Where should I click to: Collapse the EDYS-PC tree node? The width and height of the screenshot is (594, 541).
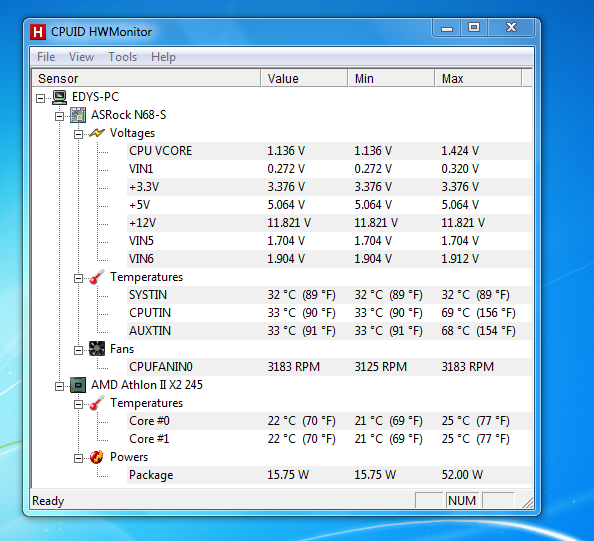(41, 99)
